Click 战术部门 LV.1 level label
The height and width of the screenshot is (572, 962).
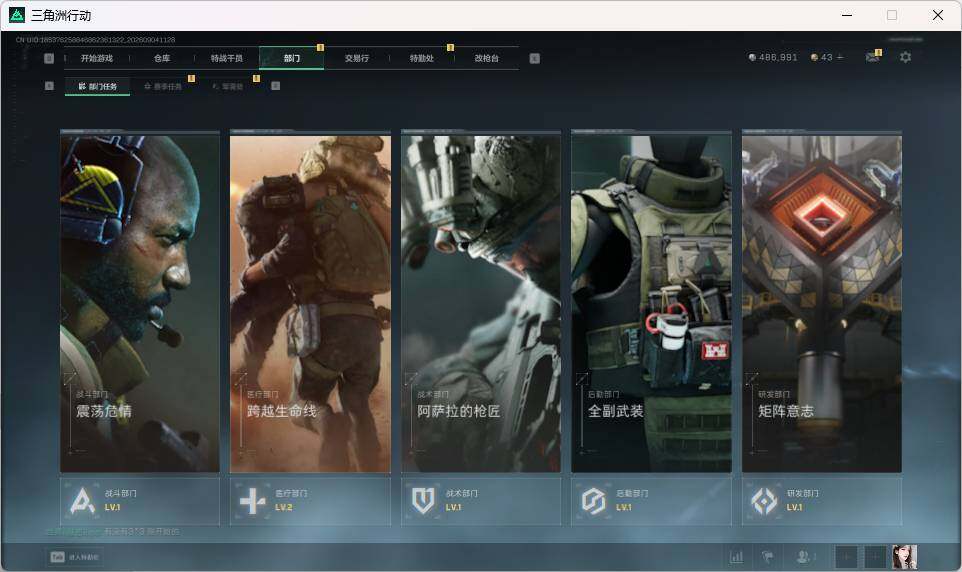(x=453, y=508)
